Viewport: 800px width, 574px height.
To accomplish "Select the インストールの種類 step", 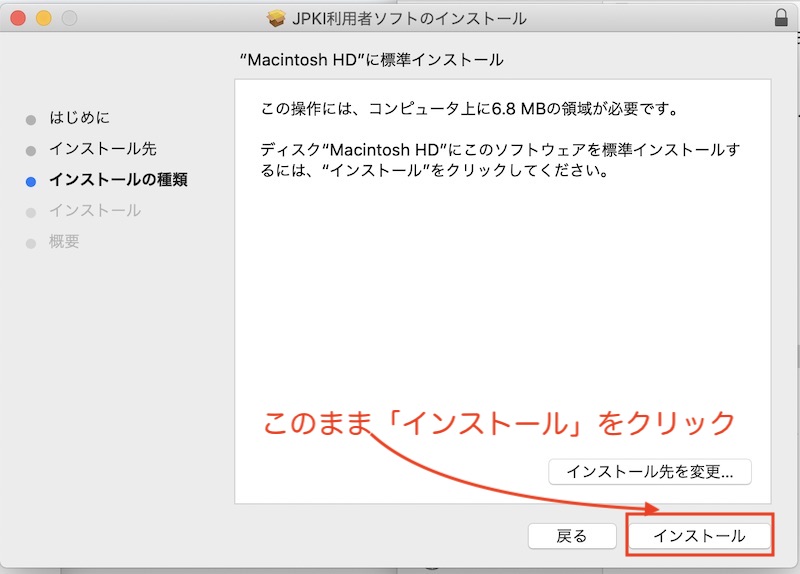I will tap(118, 180).
